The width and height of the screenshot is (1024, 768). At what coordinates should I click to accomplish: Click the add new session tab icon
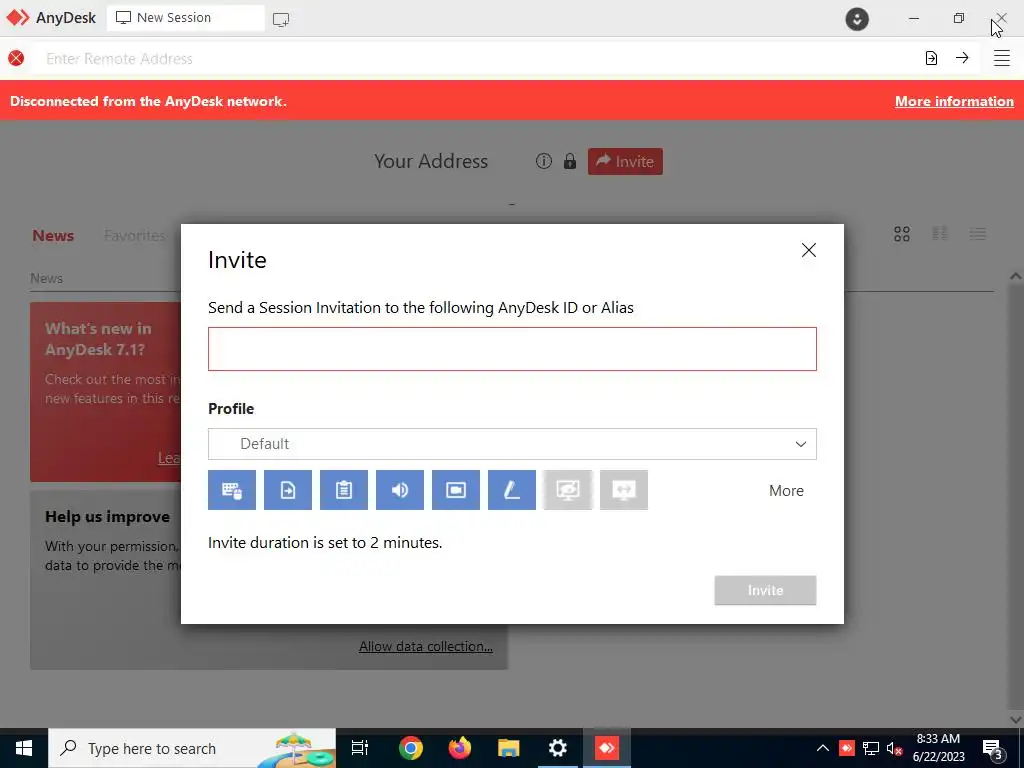point(281,20)
